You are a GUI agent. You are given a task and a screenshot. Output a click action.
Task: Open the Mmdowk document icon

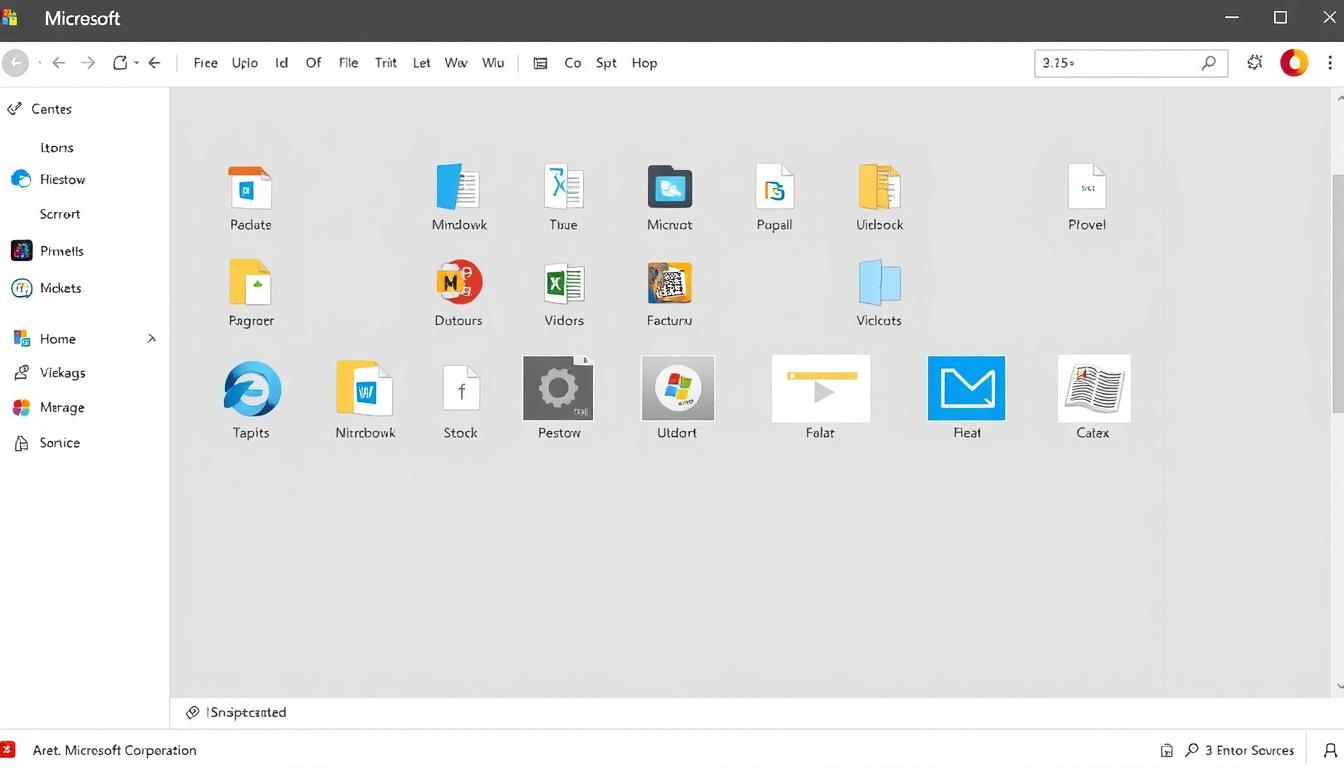click(458, 187)
